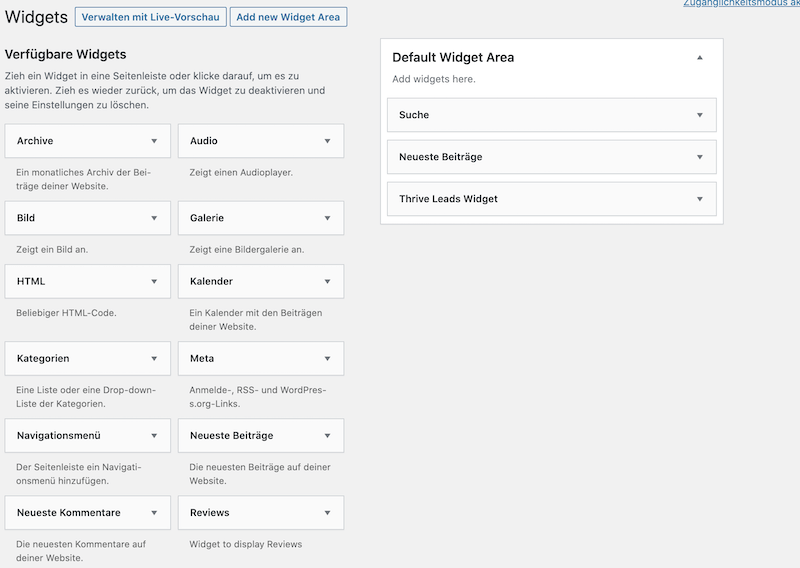Click the 'Zeigt einen Audioplayer.' description
This screenshot has width=800, height=568.
[x=241, y=172]
